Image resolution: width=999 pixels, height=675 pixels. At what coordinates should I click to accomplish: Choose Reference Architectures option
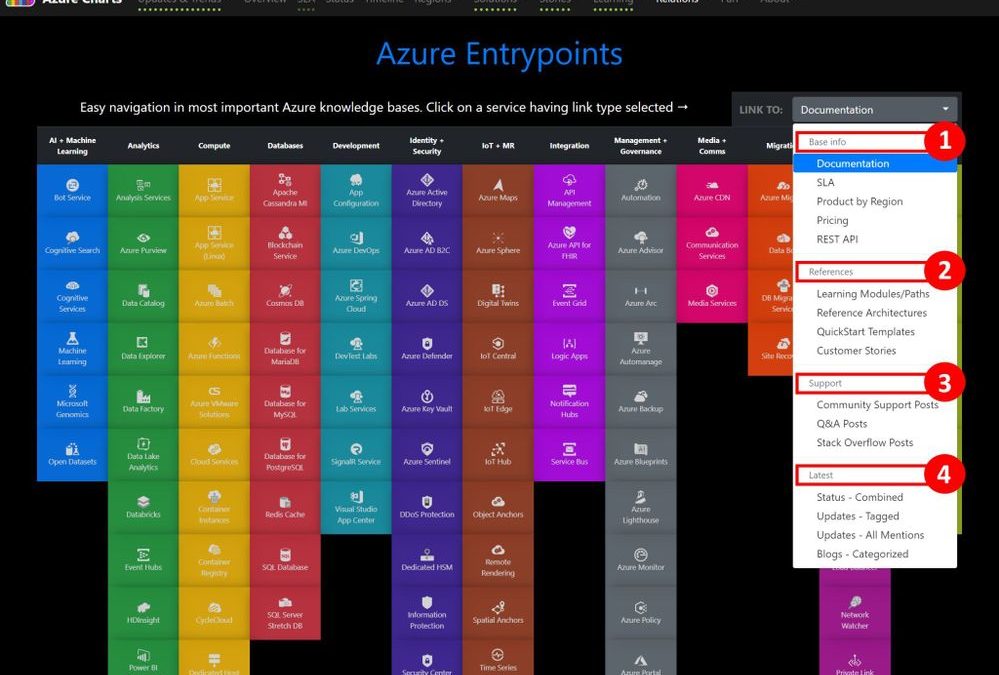pyautogui.click(x=871, y=313)
